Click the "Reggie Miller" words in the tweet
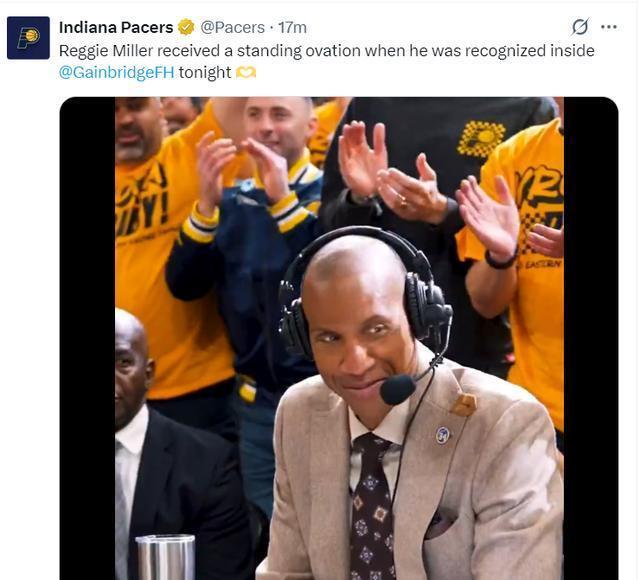 (106, 51)
